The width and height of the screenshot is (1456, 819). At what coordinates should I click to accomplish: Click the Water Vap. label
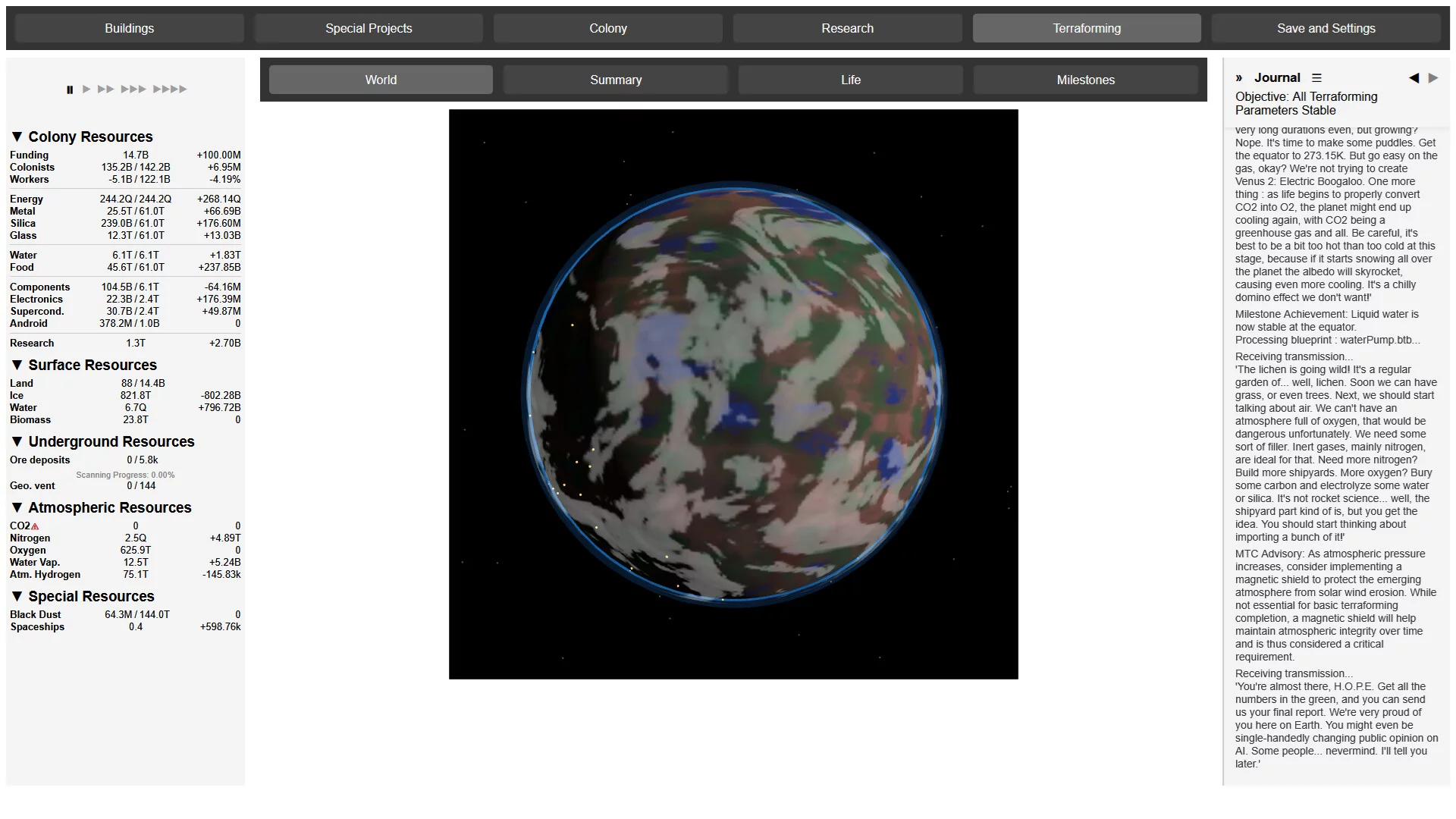[34, 562]
